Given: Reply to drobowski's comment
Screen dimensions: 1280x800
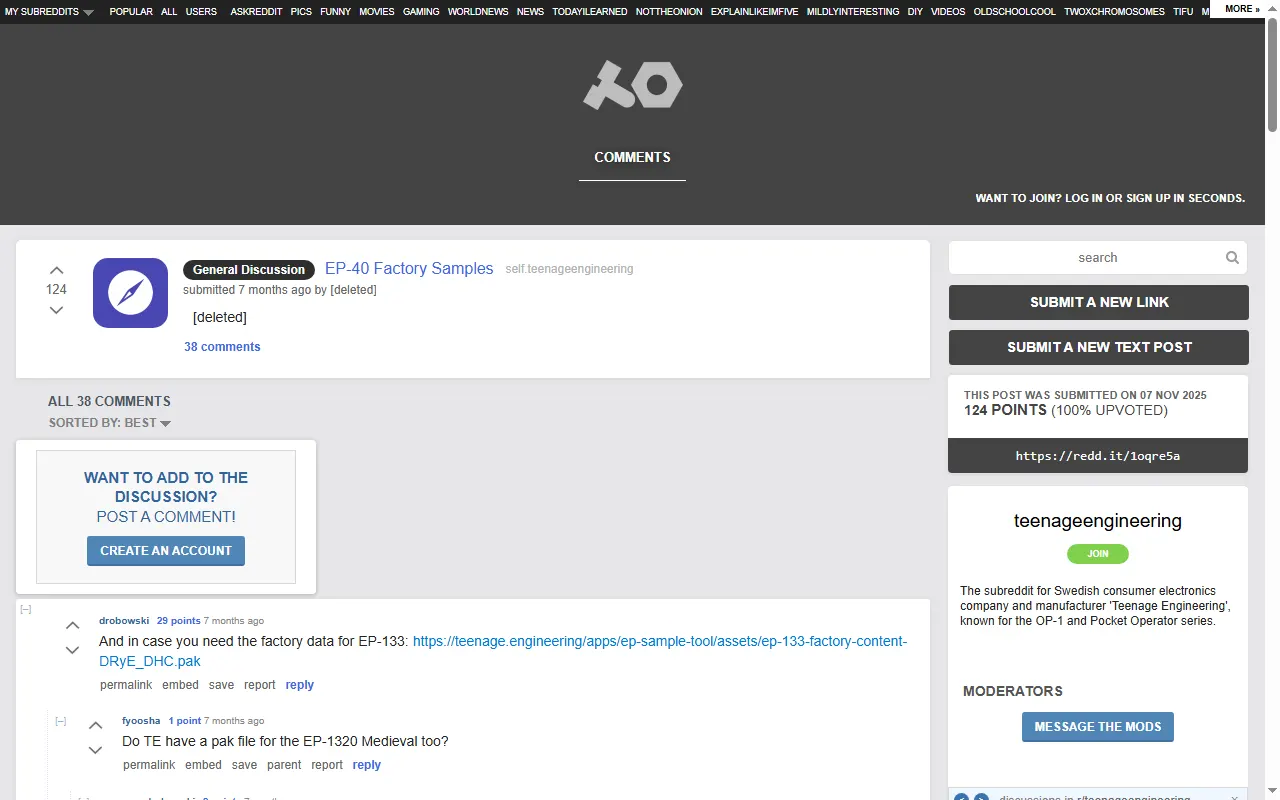Looking at the screenshot, I should 300,685.
